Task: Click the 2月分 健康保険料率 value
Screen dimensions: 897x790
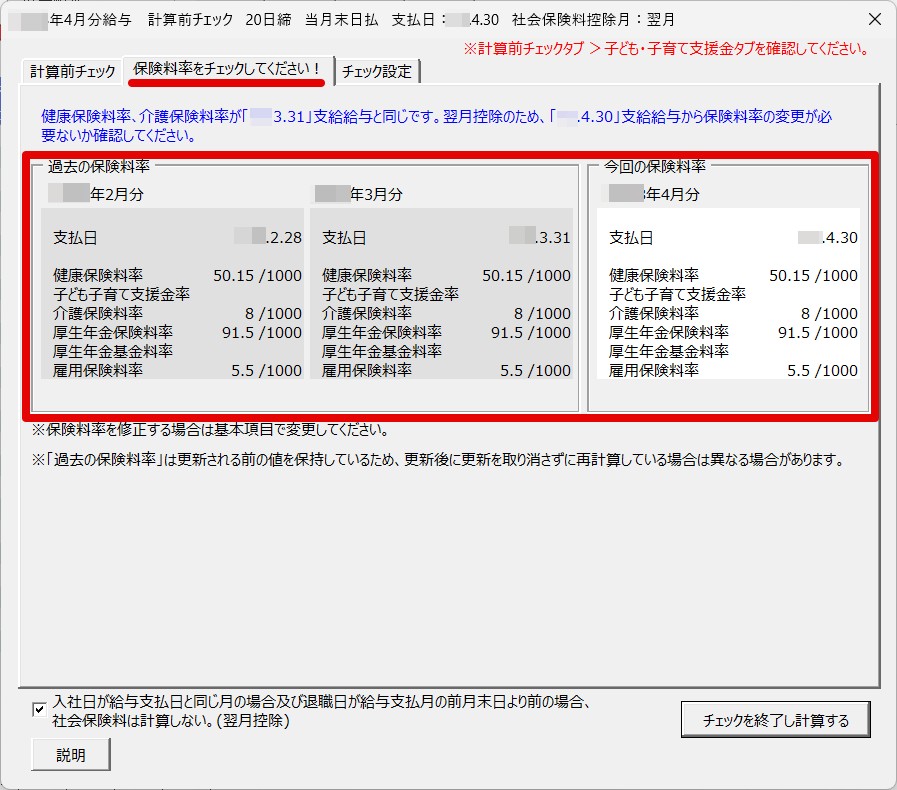Action: [x=257, y=275]
